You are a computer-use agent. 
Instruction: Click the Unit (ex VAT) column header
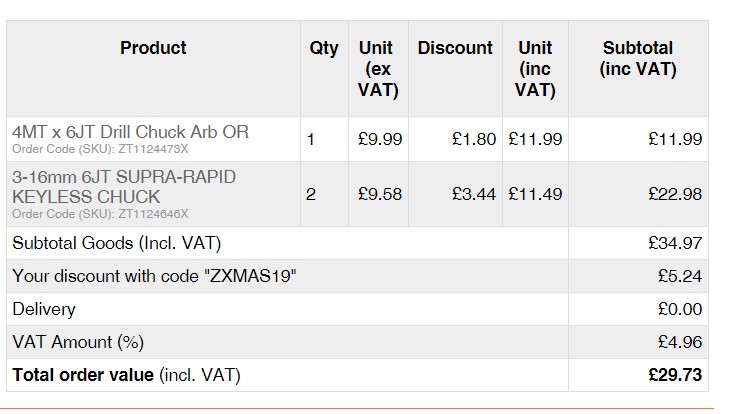pos(377,69)
